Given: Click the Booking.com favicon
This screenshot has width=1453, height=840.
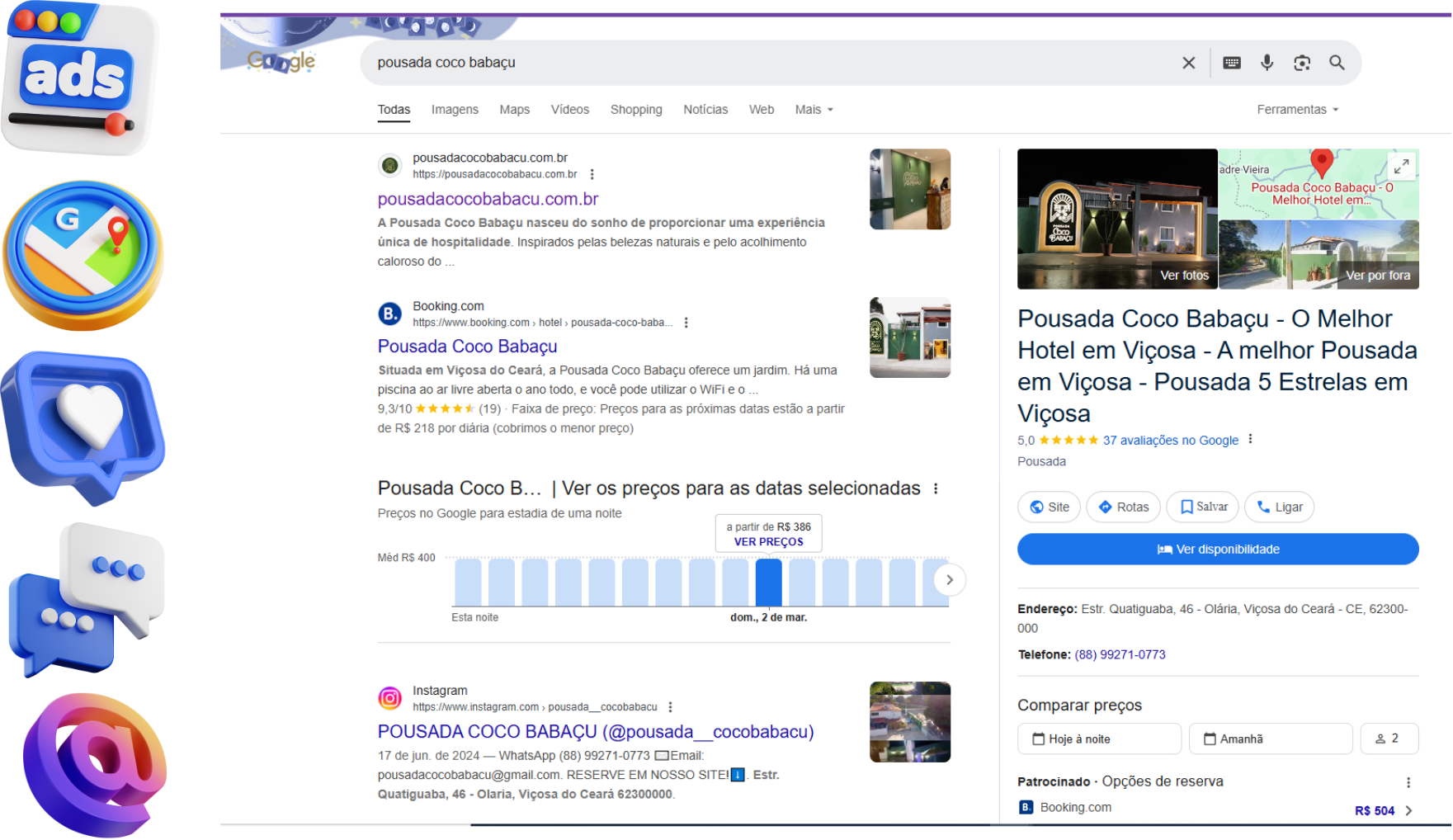Looking at the screenshot, I should pos(390,314).
